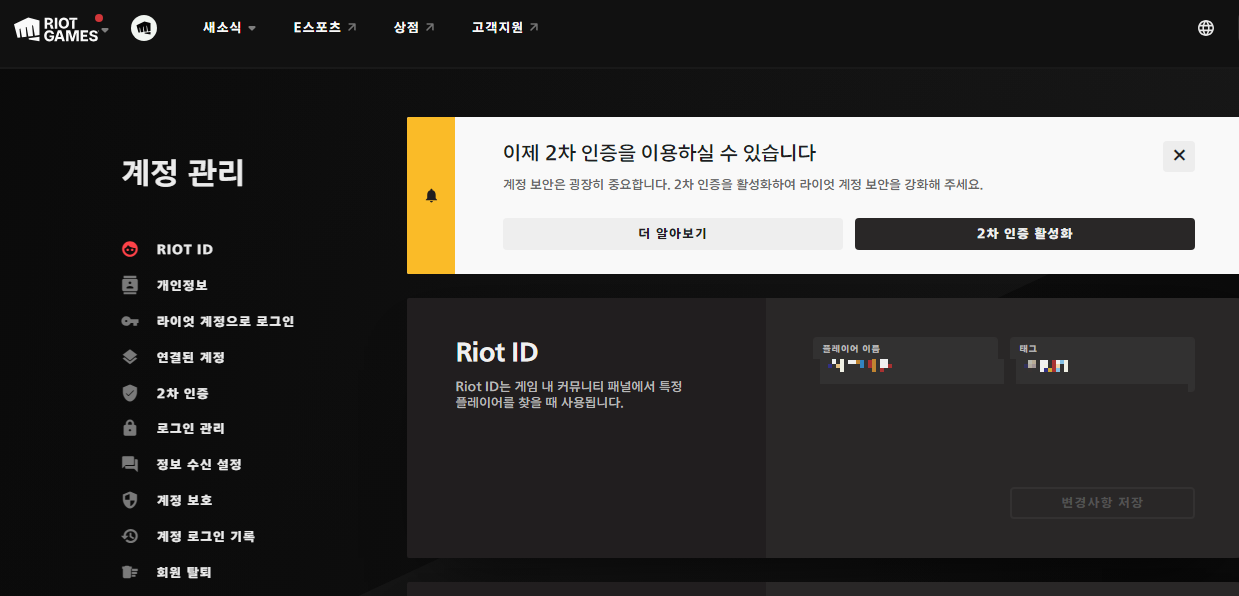Click the padlock icon beside 로그인 관리

[130, 428]
